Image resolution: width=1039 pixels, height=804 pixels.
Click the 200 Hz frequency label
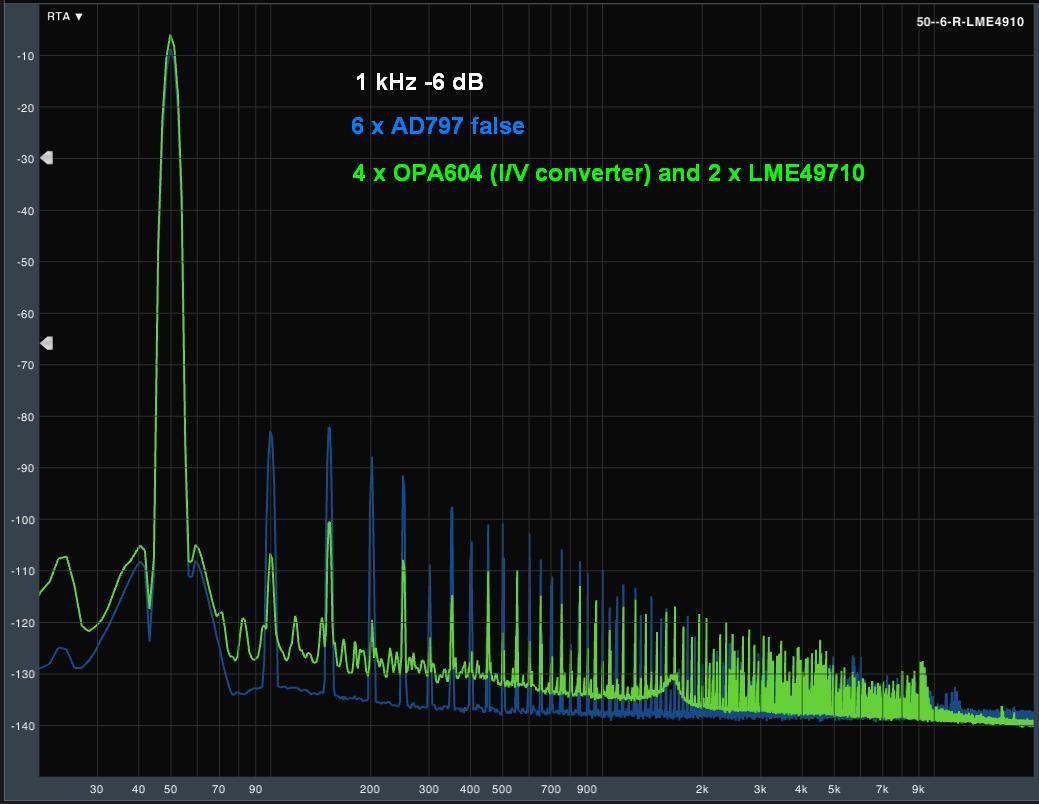click(x=370, y=789)
